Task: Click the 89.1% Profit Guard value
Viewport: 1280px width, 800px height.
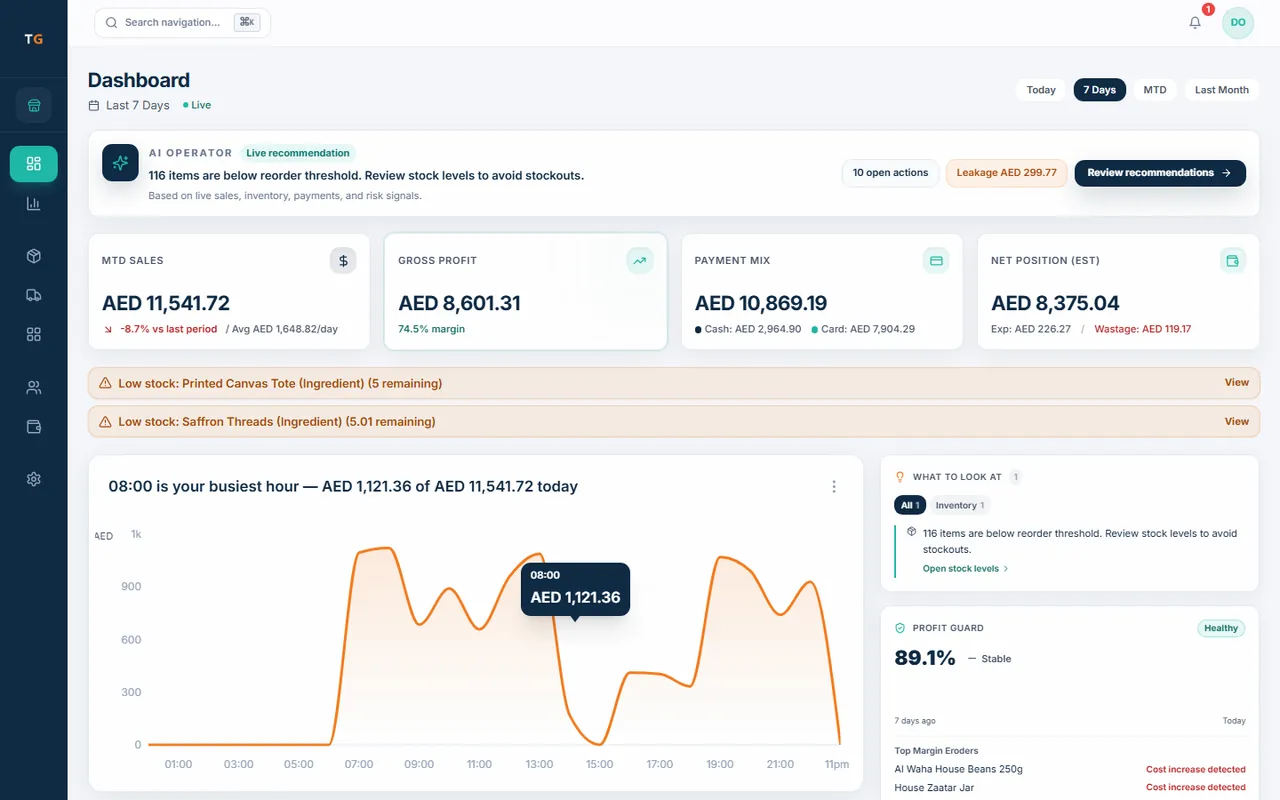Action: (925, 658)
